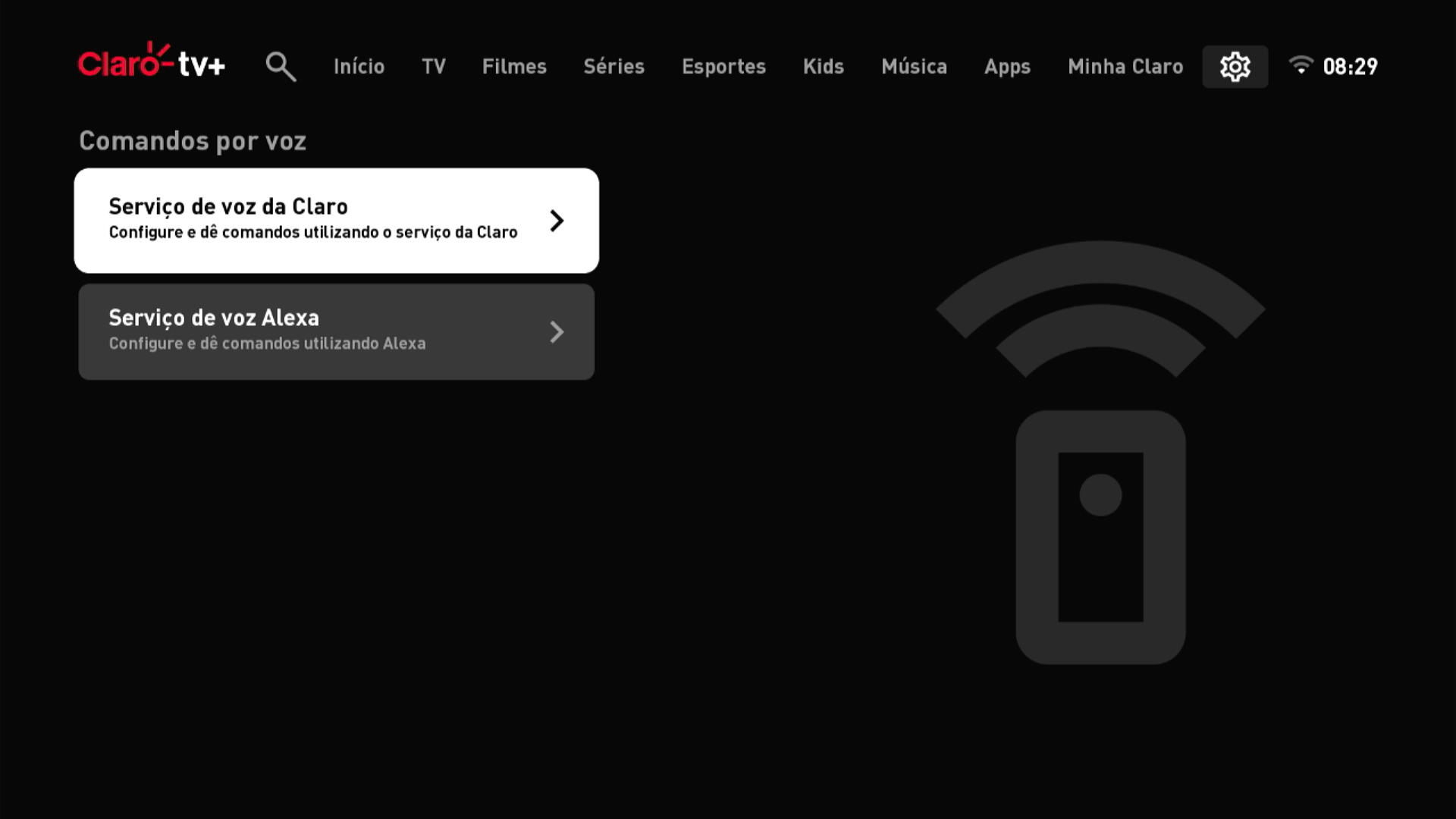Switch to the Filmes section
The image size is (1456, 819).
click(514, 67)
